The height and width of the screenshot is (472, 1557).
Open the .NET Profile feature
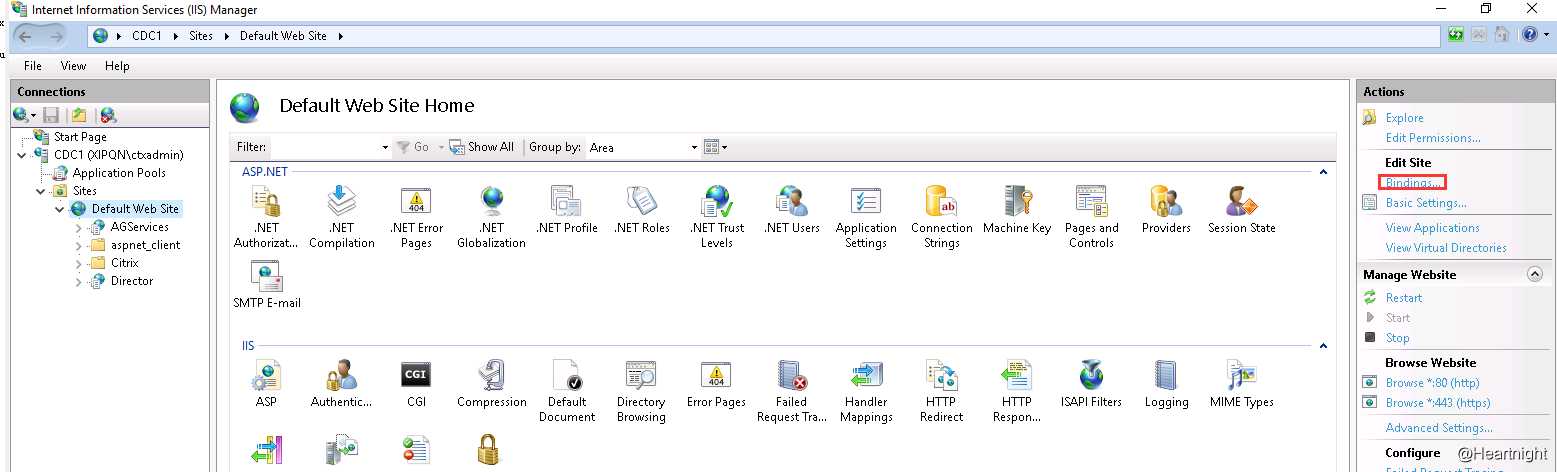tap(566, 210)
